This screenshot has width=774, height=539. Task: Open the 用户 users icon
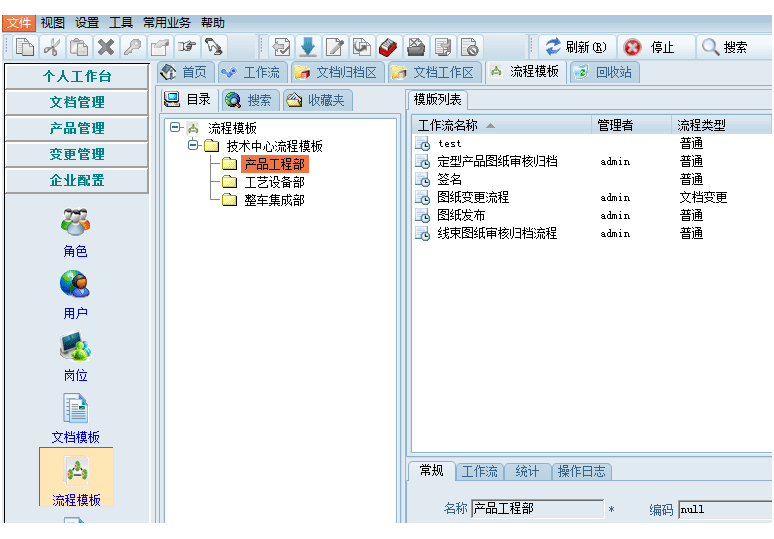point(75,294)
